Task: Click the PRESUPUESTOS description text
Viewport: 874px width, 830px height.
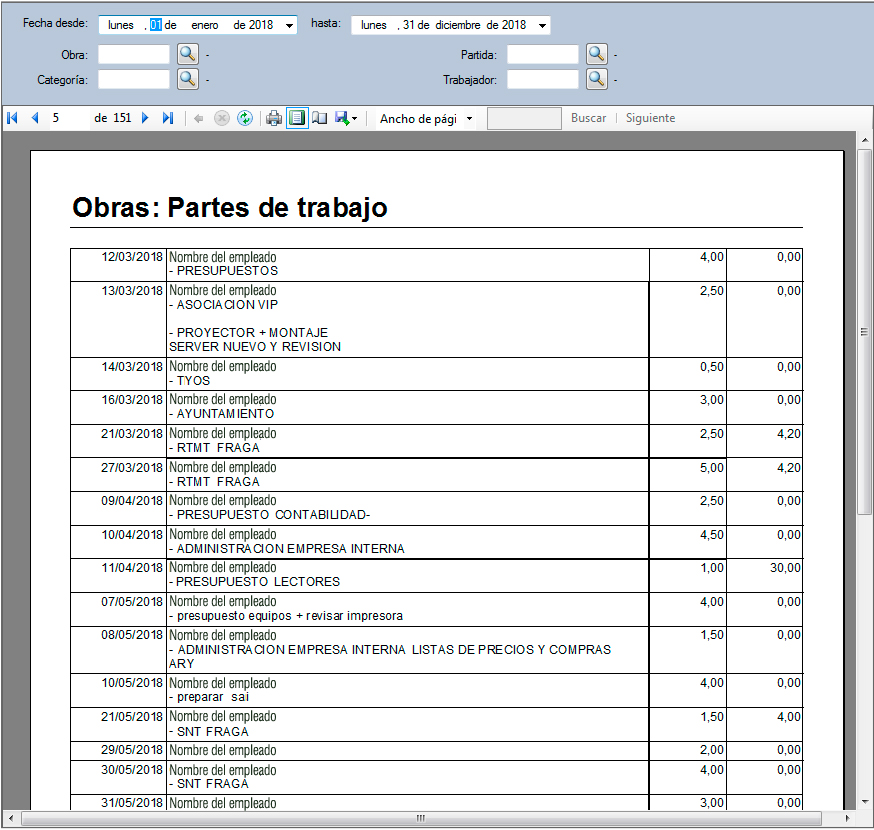Action: click(x=227, y=271)
